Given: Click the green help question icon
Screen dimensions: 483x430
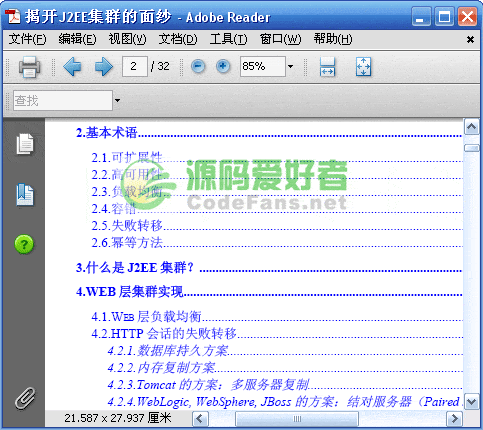Looking at the screenshot, I should point(24,244).
